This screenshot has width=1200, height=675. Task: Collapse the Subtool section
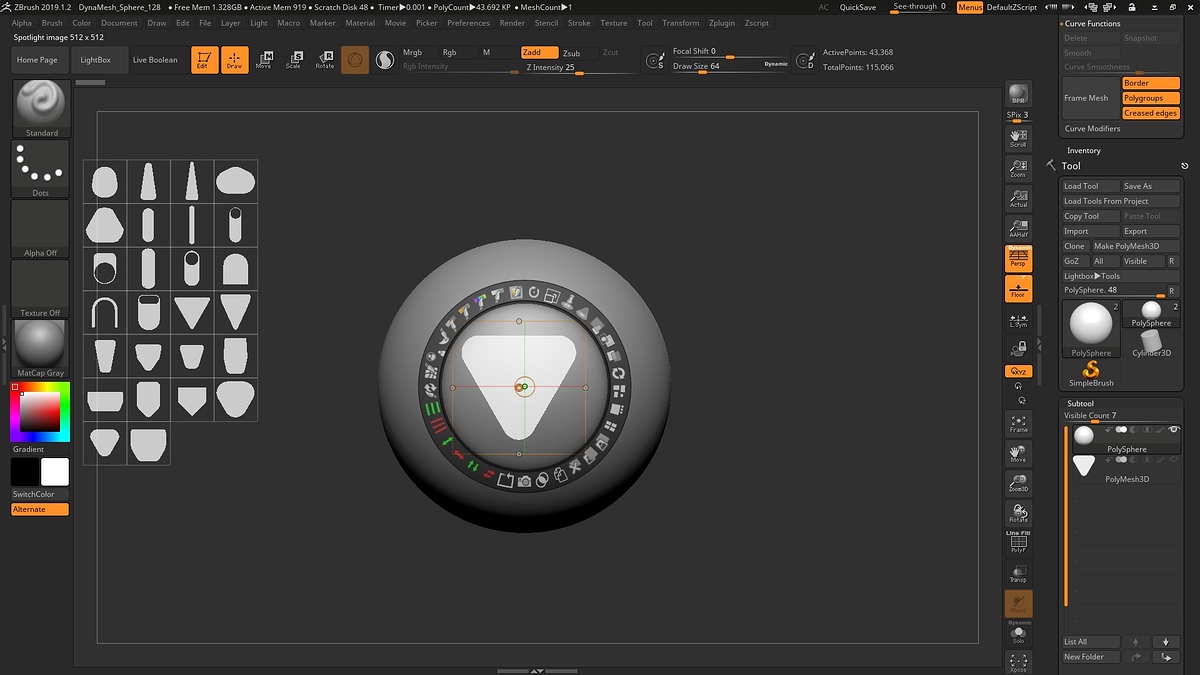tap(1080, 404)
